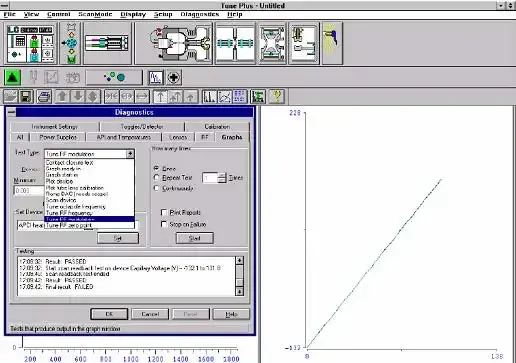
Task: Click the Set button
Action: 118,238
